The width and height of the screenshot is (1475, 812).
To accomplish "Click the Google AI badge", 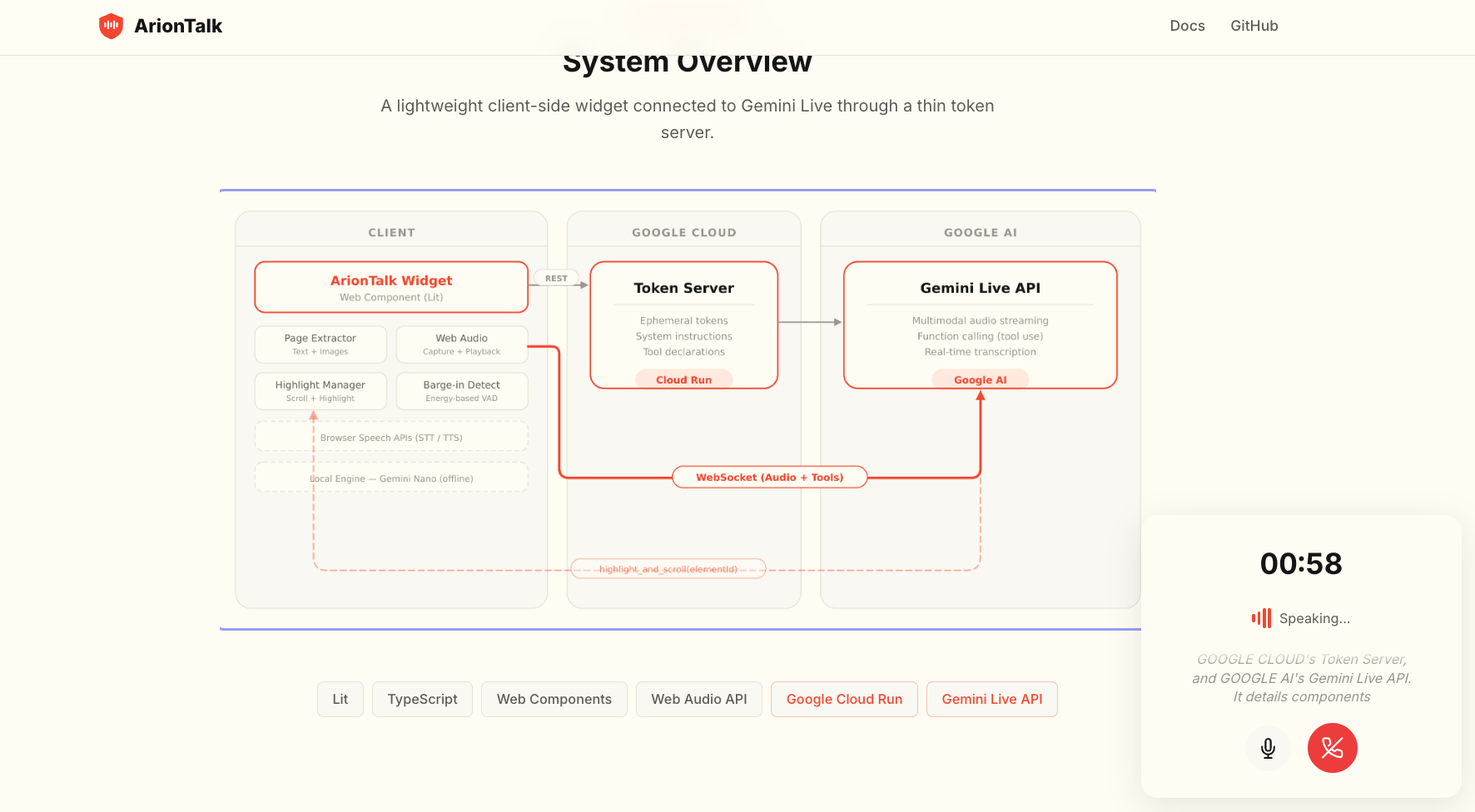I will click(x=981, y=380).
